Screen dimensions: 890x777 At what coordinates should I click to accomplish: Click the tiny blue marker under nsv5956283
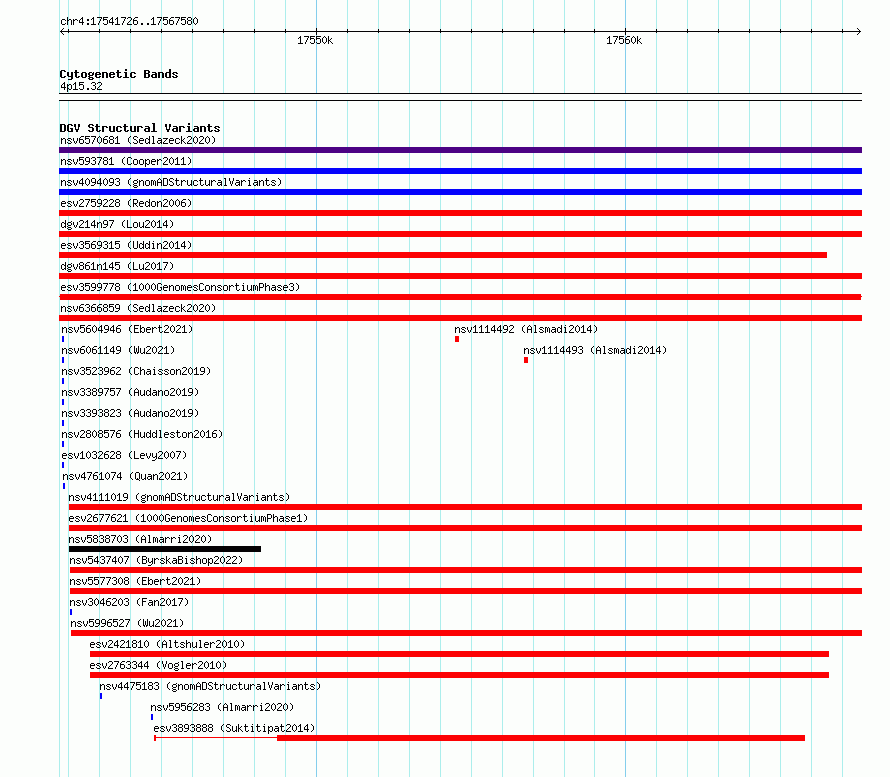coord(152,717)
